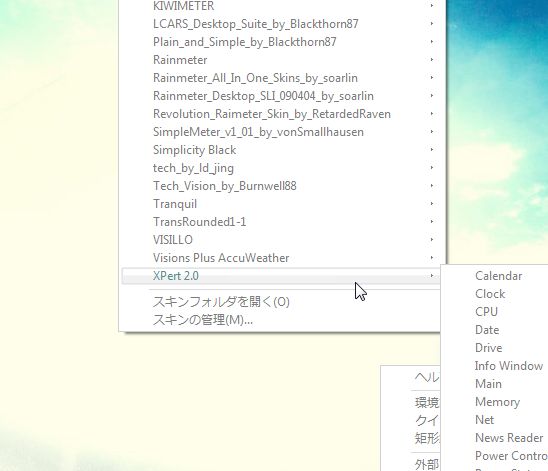Open Visions Plus AccuWeather entry
Viewport: 548px width, 471px height.
click(282, 258)
